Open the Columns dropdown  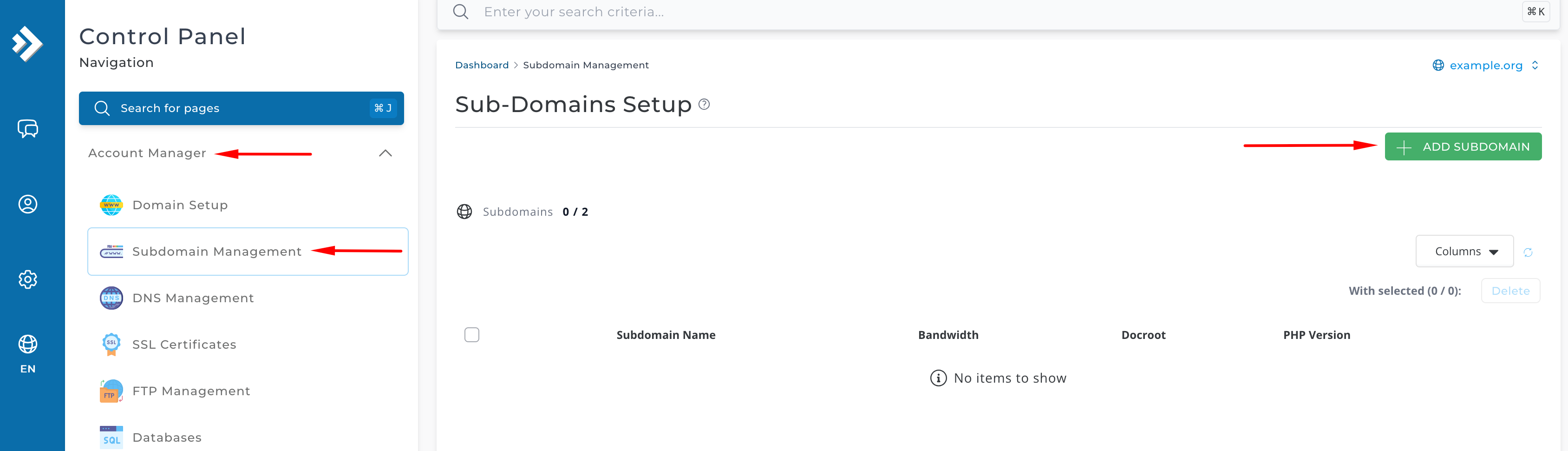(x=1464, y=251)
